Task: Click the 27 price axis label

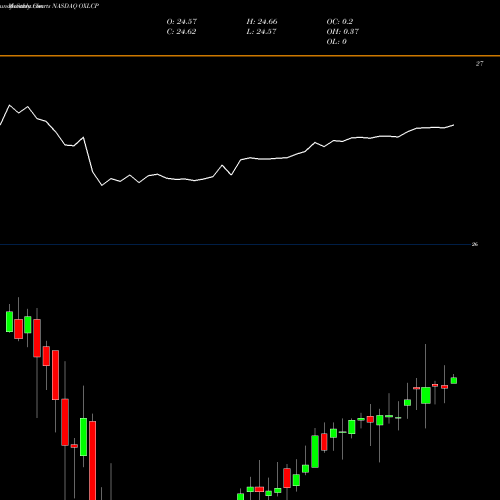Action: click(479, 64)
